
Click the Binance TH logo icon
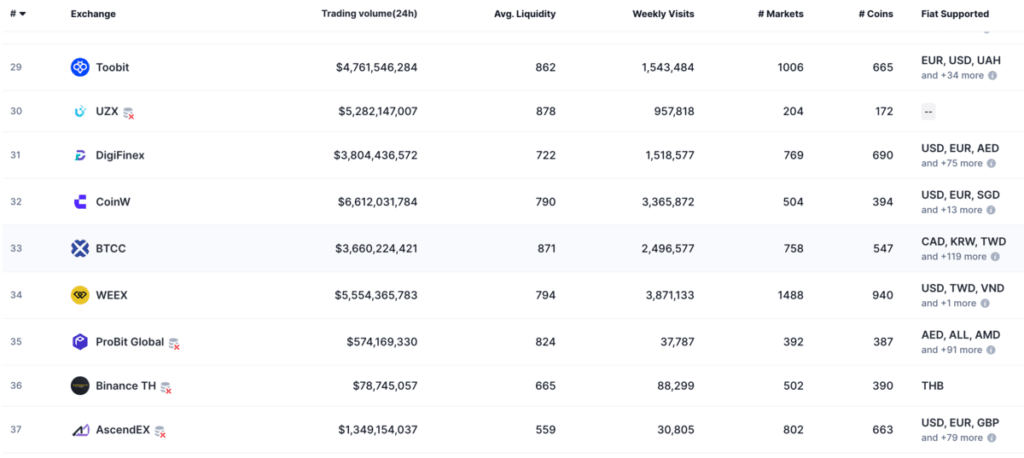(x=80, y=386)
